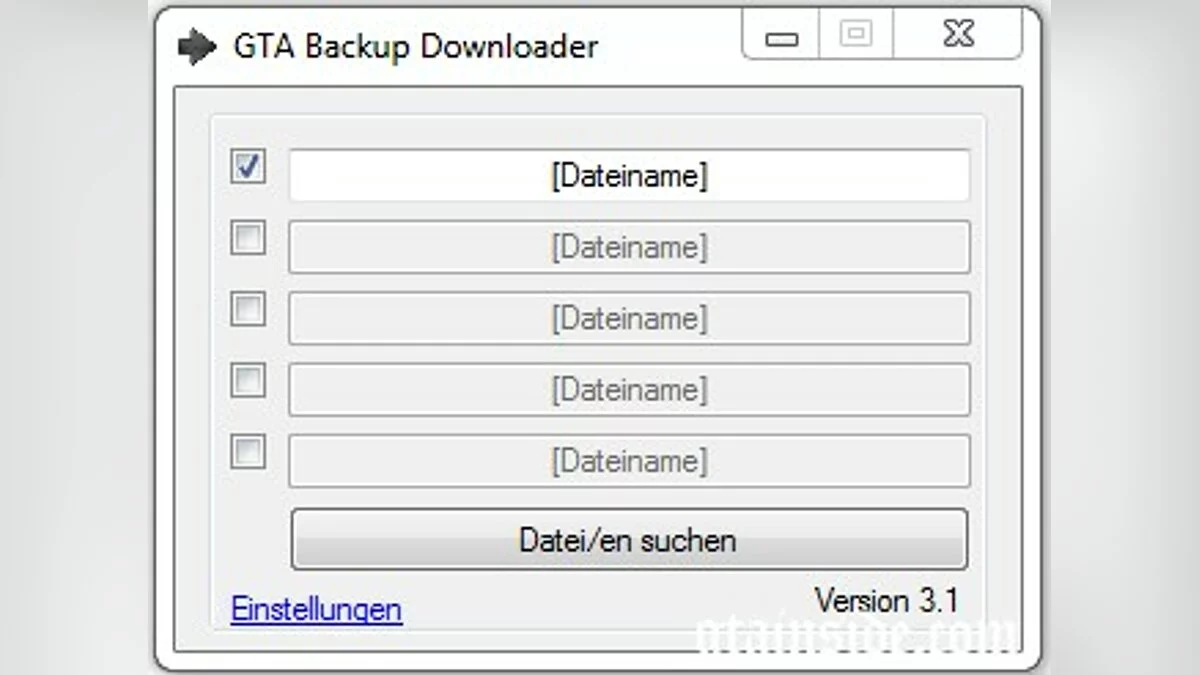Viewport: 1200px width, 675px height.
Task: Click the Version 3.1 label
Action: click(888, 600)
